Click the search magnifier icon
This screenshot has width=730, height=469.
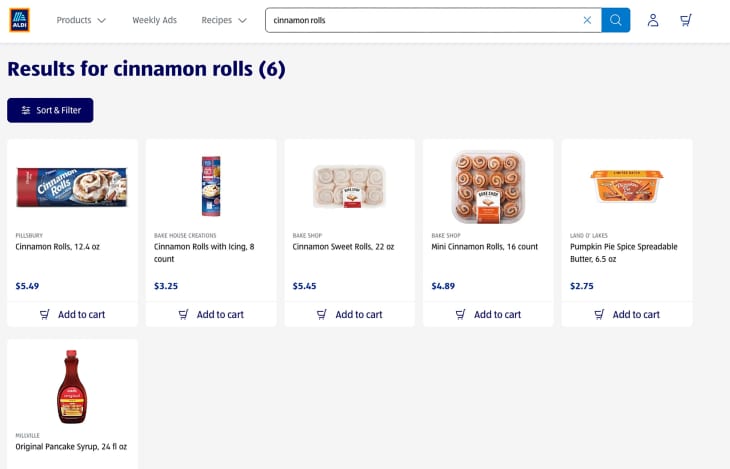tap(615, 20)
